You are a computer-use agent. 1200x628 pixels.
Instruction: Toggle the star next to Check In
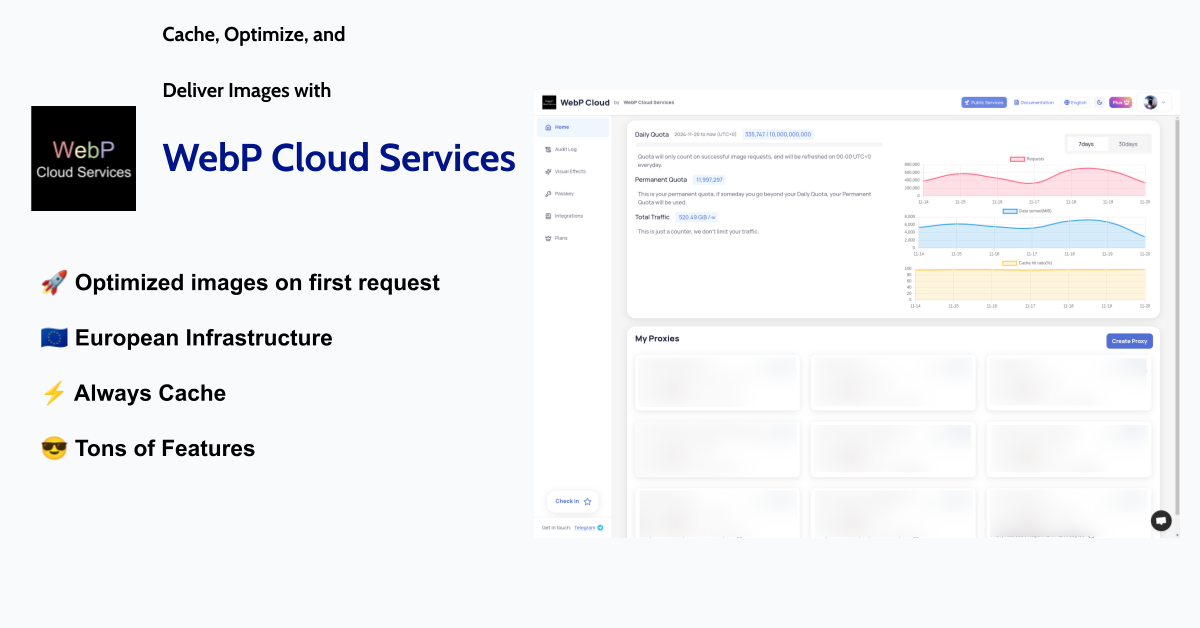(587, 501)
